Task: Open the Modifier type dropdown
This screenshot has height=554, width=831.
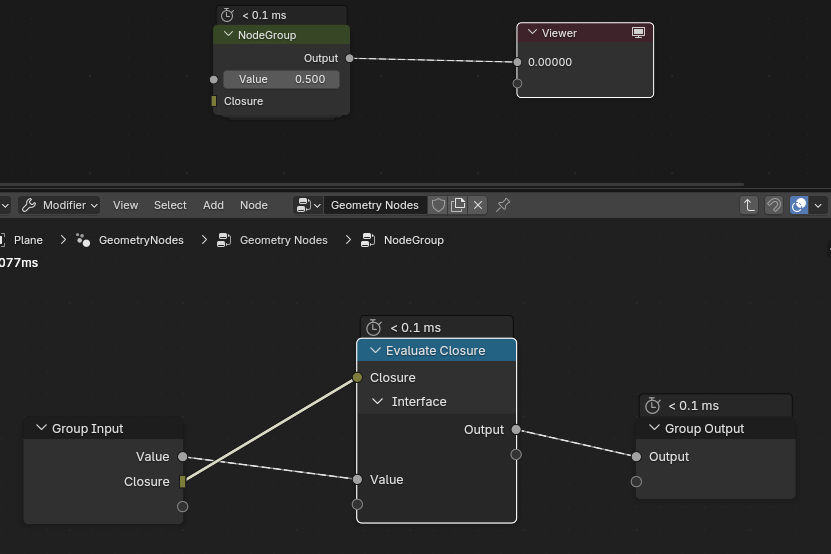Action: [x=59, y=205]
